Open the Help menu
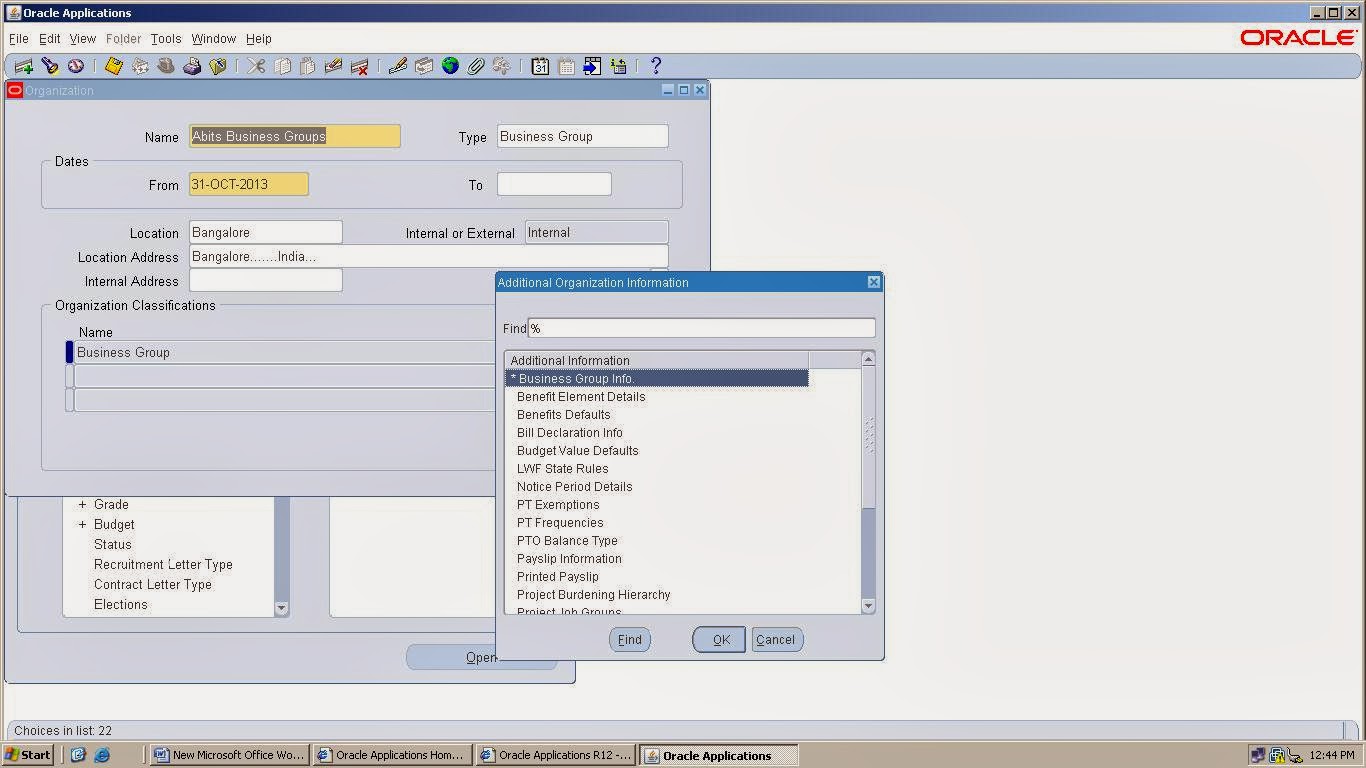This screenshot has height=768, width=1366. click(x=259, y=39)
